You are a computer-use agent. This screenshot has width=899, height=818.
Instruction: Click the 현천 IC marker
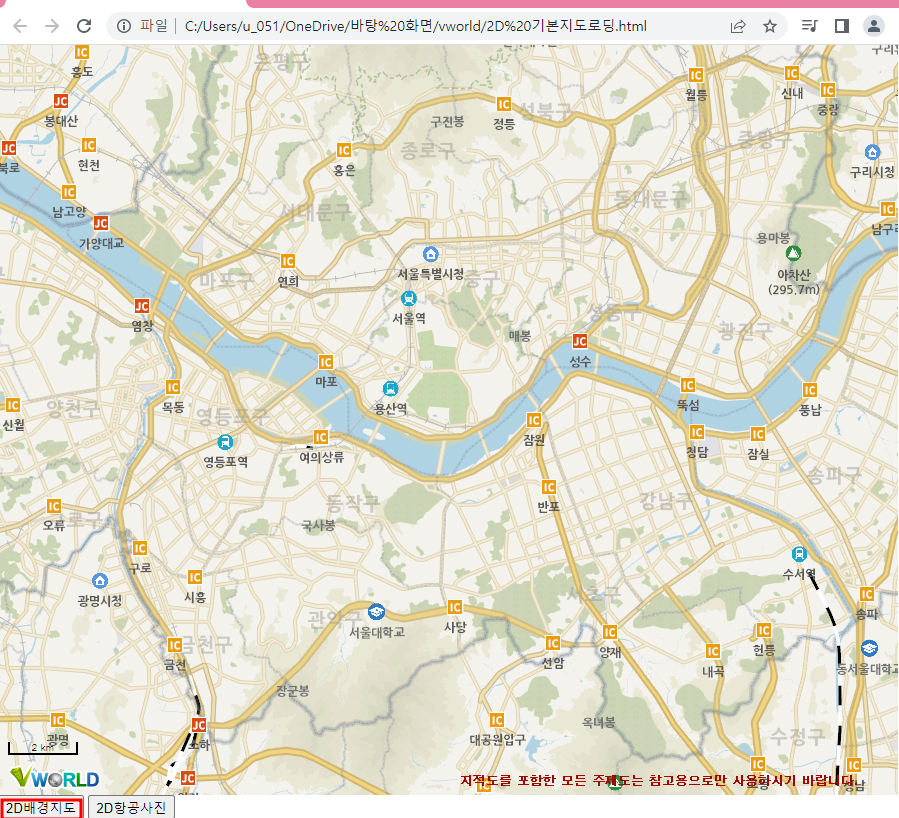click(x=88, y=145)
